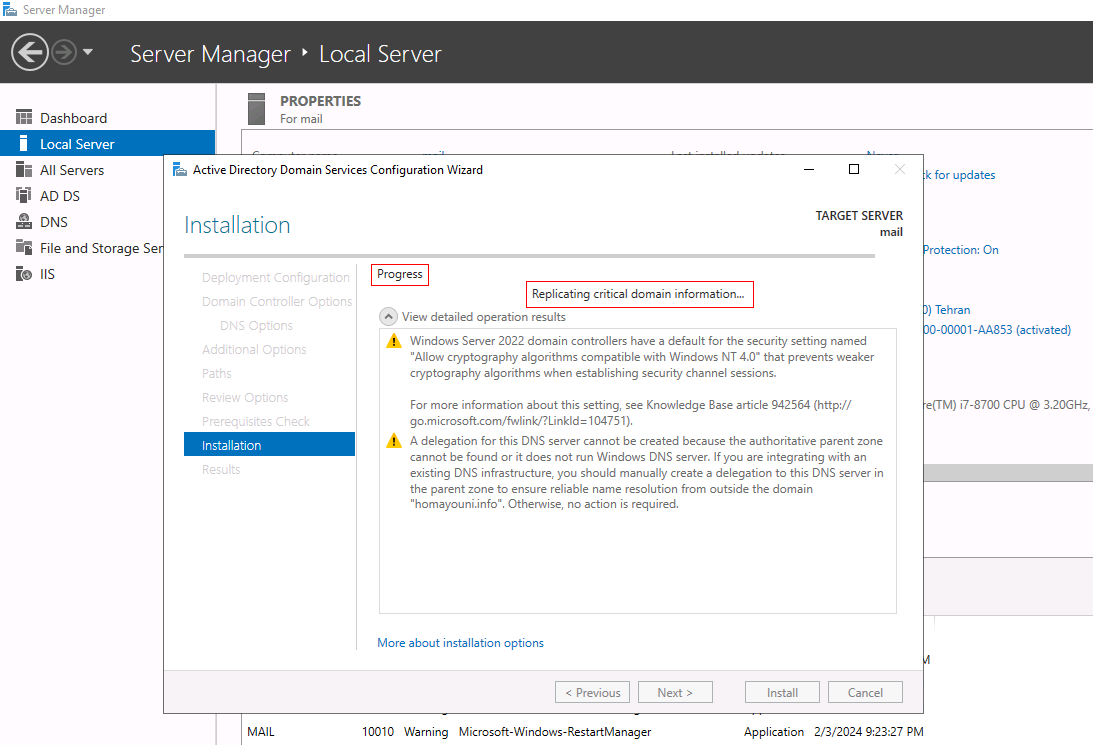Click the event timestamp 2/3/2024 9:23:27 PM
This screenshot has width=1093, height=745.
click(869, 732)
